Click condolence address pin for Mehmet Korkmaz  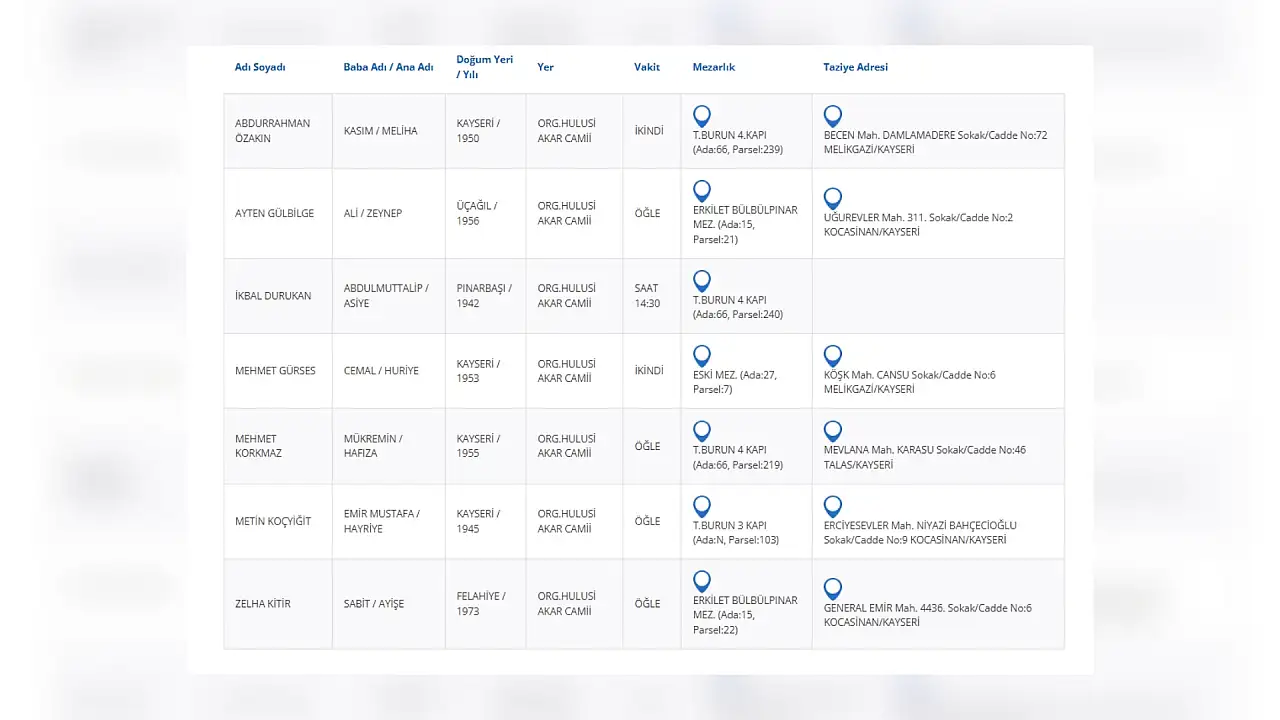[833, 431]
